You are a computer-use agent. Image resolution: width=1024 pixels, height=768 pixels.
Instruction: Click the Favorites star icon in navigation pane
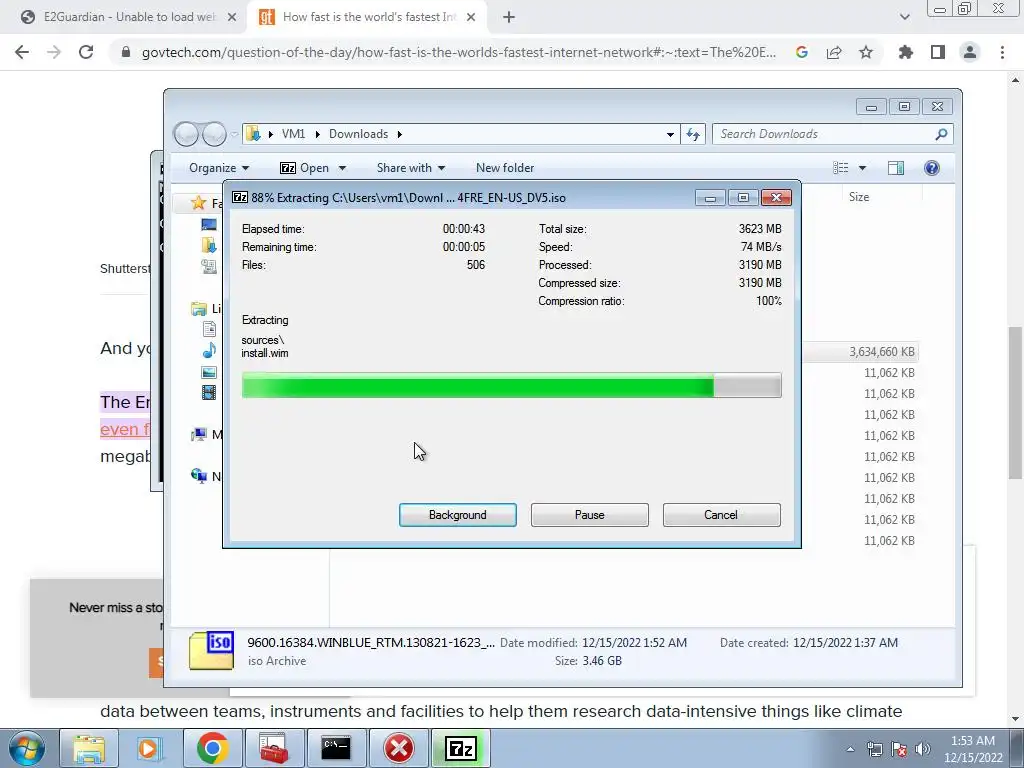(x=199, y=203)
